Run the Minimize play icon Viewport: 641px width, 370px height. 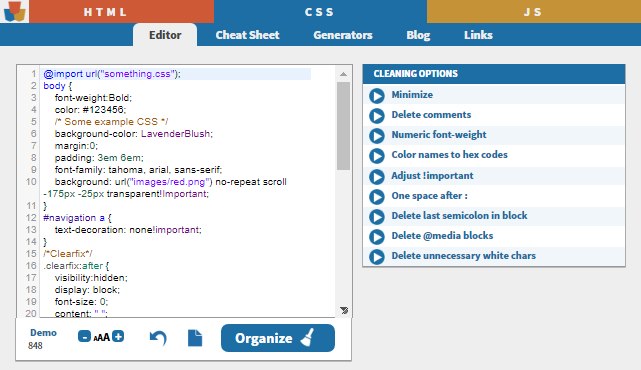[x=377, y=96]
